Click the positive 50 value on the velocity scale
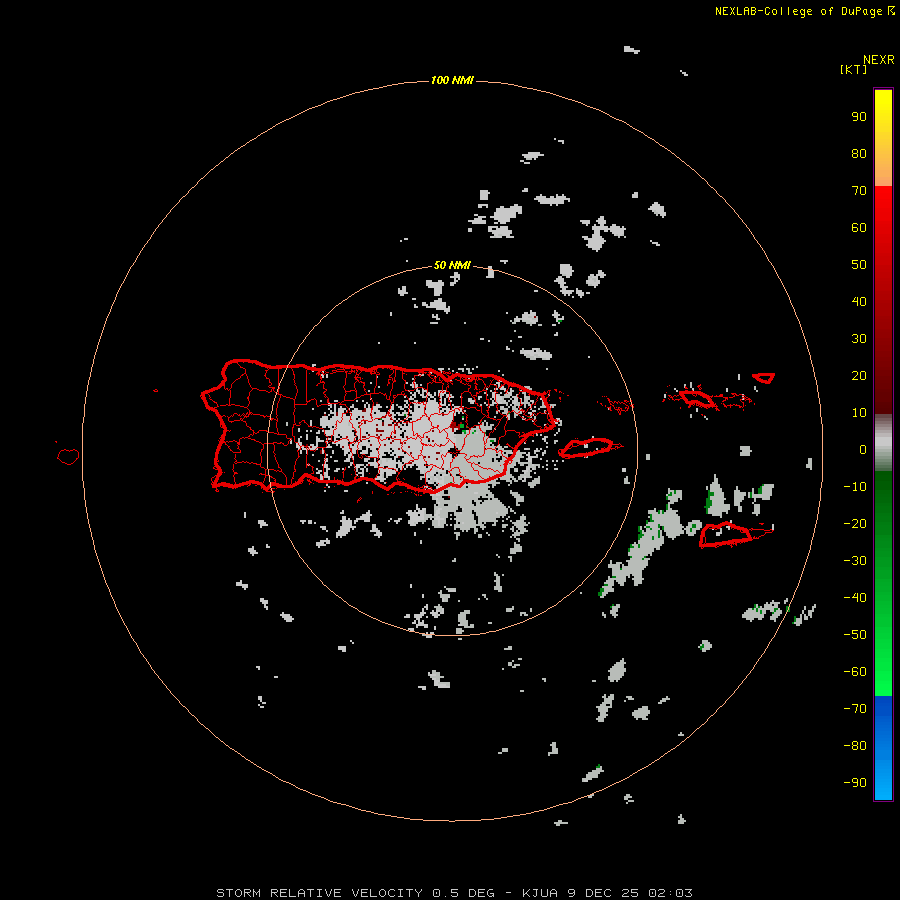The image size is (900, 900). click(x=859, y=265)
